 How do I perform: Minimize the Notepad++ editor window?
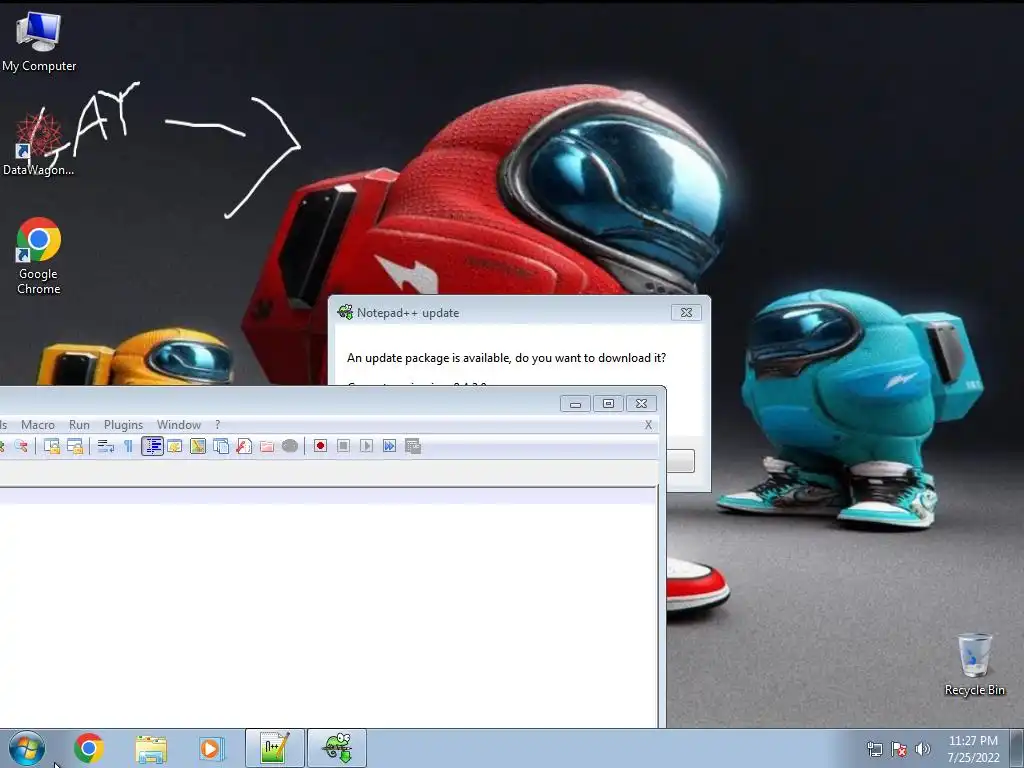[575, 404]
